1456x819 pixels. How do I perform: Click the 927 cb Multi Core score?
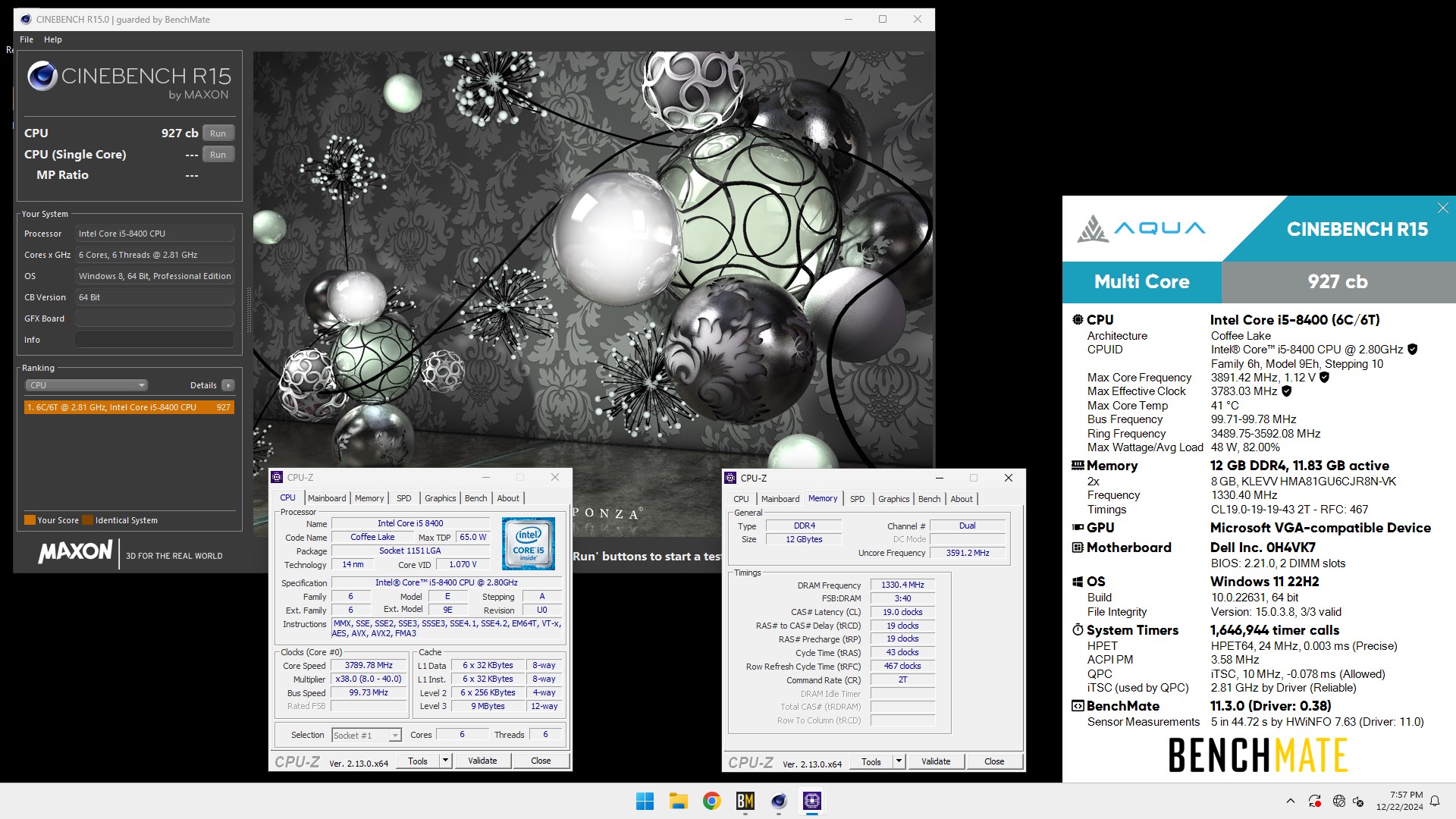click(x=1338, y=282)
